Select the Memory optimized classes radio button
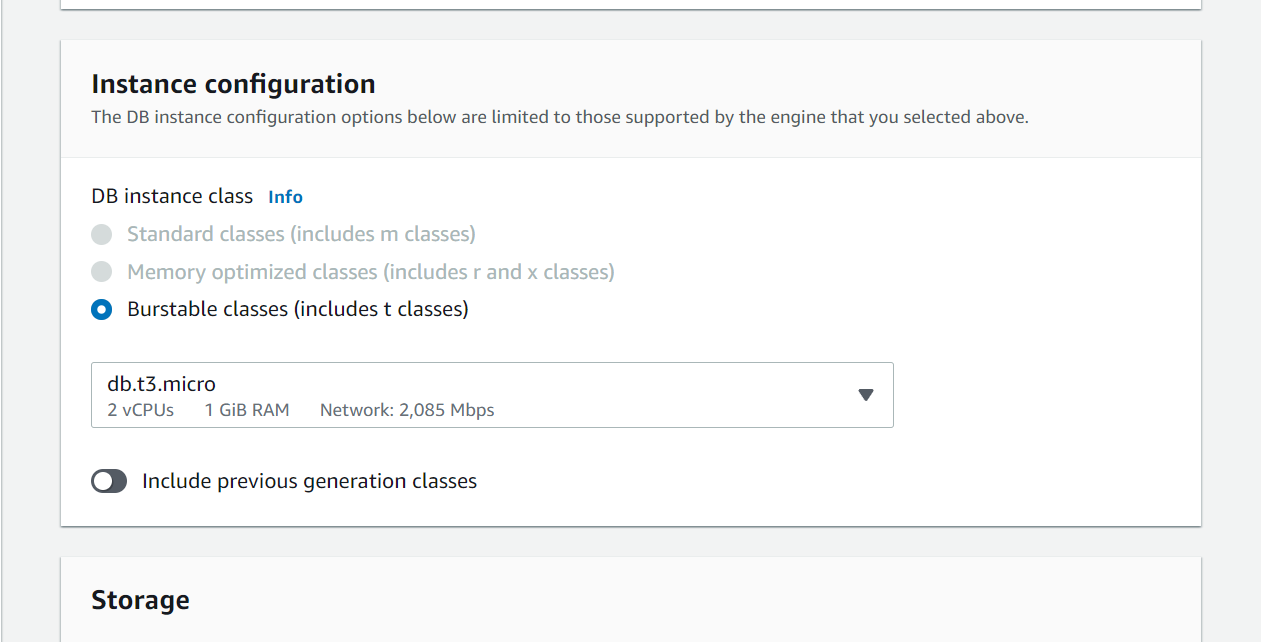Viewport: 1261px width, 642px height. 101,272
